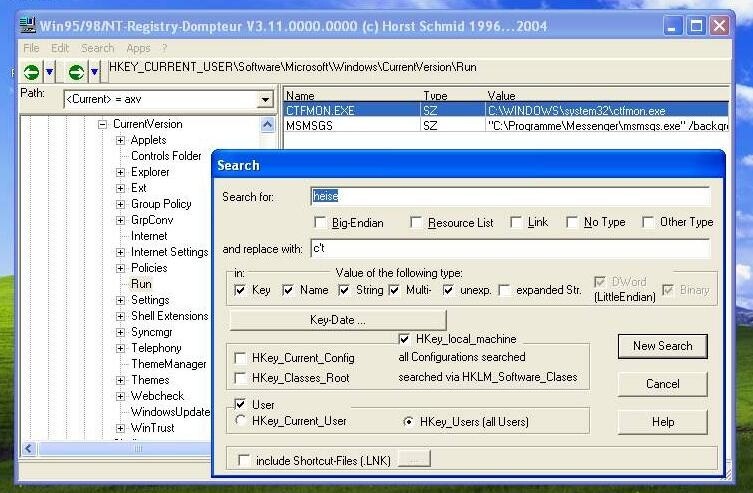The height and width of the screenshot is (493, 753).
Task: Uncheck the String value type checkbox
Action: (344, 290)
